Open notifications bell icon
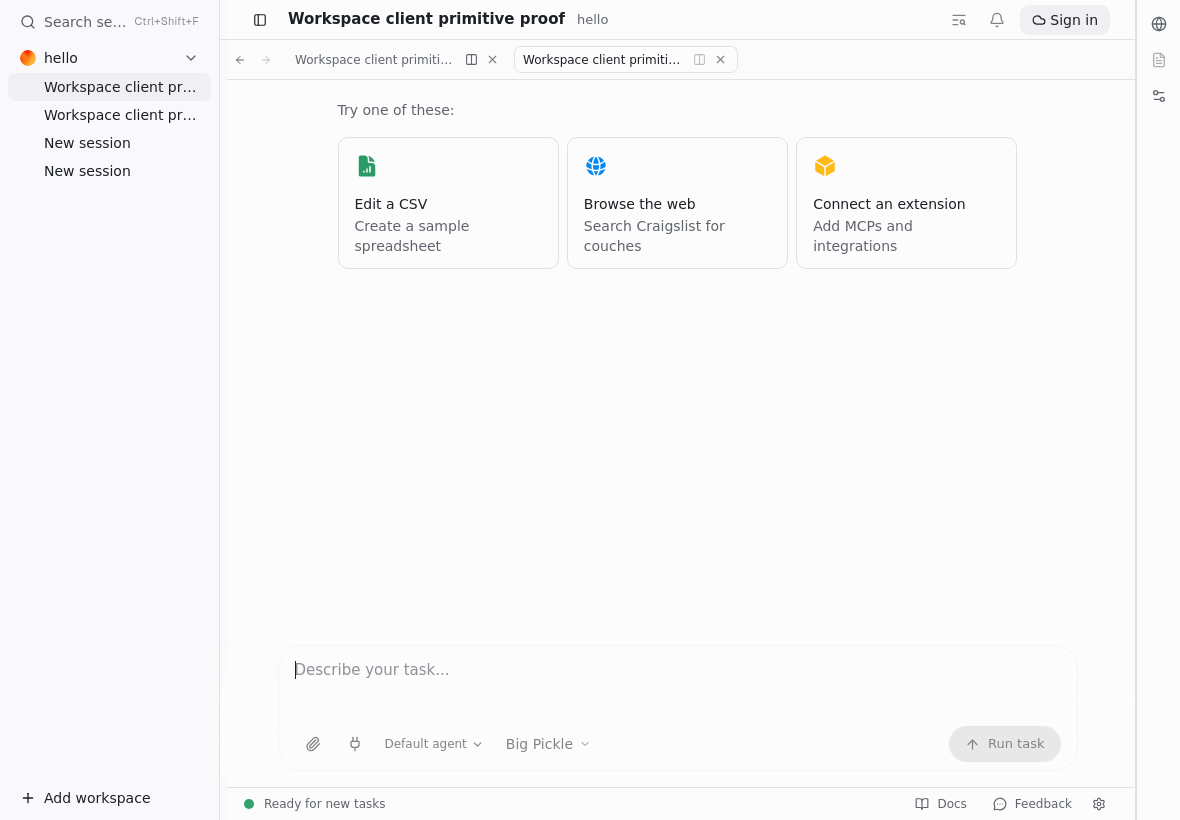The height and width of the screenshot is (820, 1180). [x=996, y=20]
